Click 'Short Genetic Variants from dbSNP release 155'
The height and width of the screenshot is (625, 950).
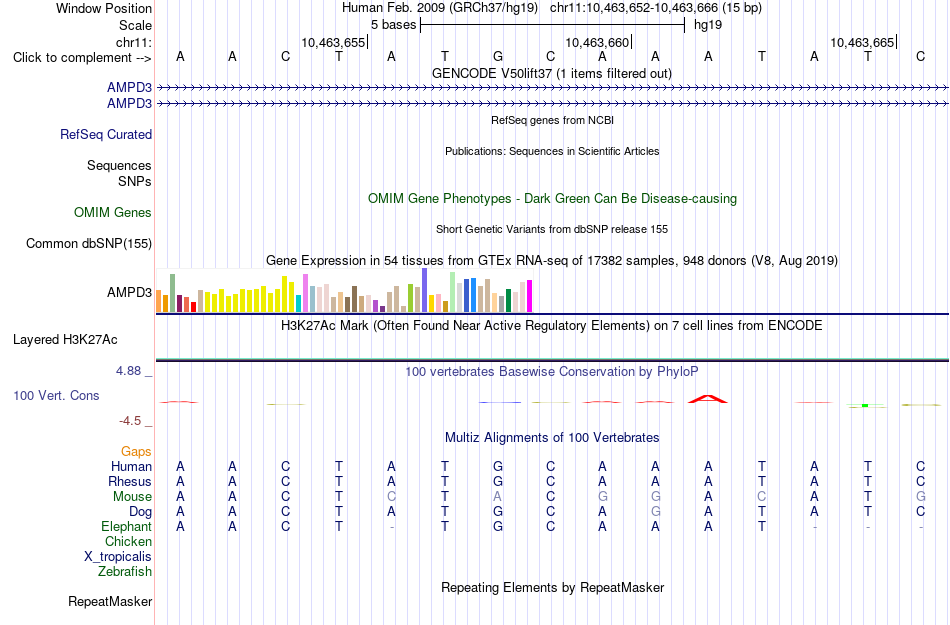tap(552, 229)
